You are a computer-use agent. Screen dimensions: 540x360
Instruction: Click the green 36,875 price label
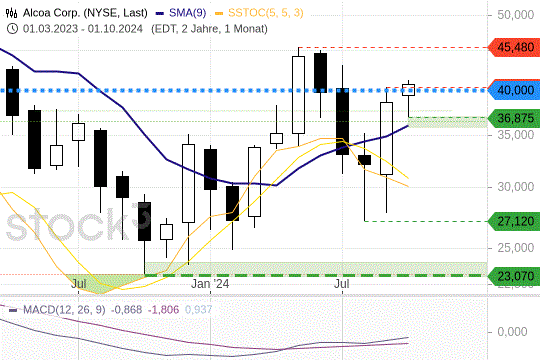click(515, 119)
